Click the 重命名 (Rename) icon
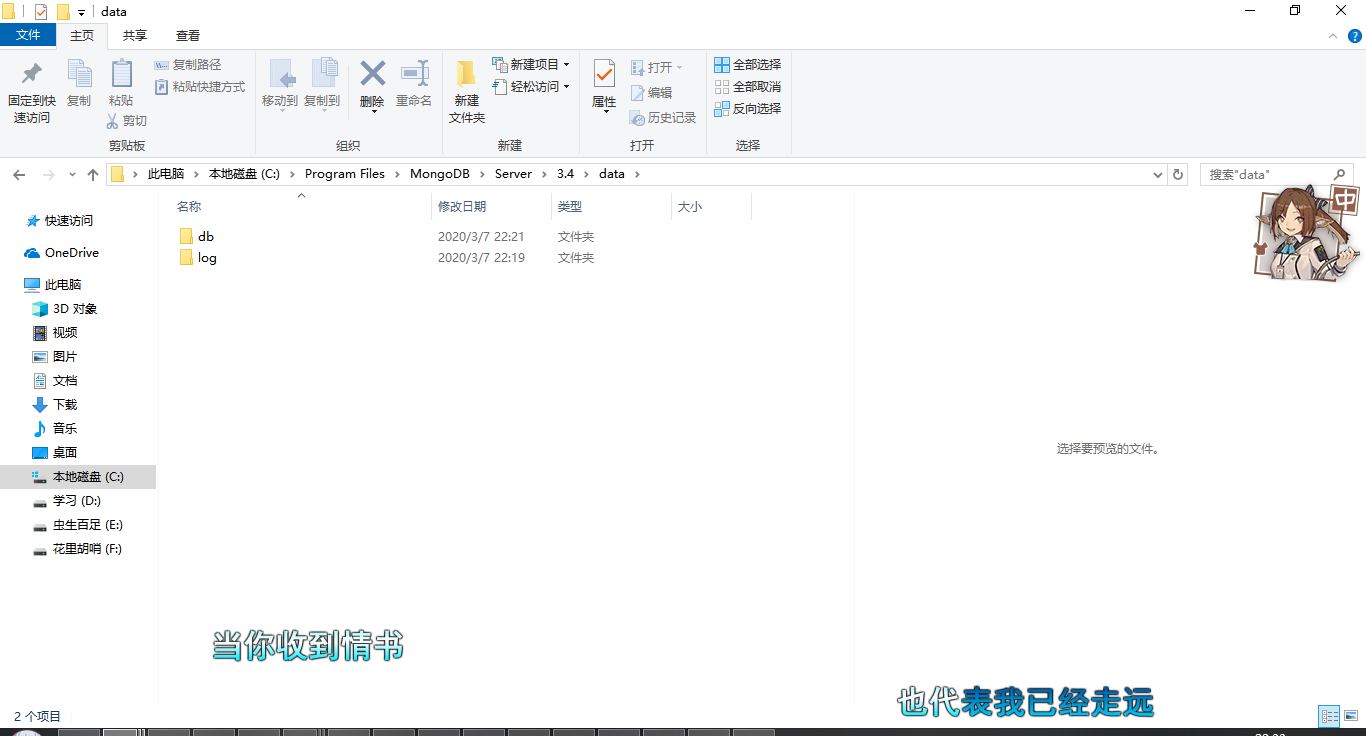Image resolution: width=1366 pixels, height=736 pixels. [413, 85]
